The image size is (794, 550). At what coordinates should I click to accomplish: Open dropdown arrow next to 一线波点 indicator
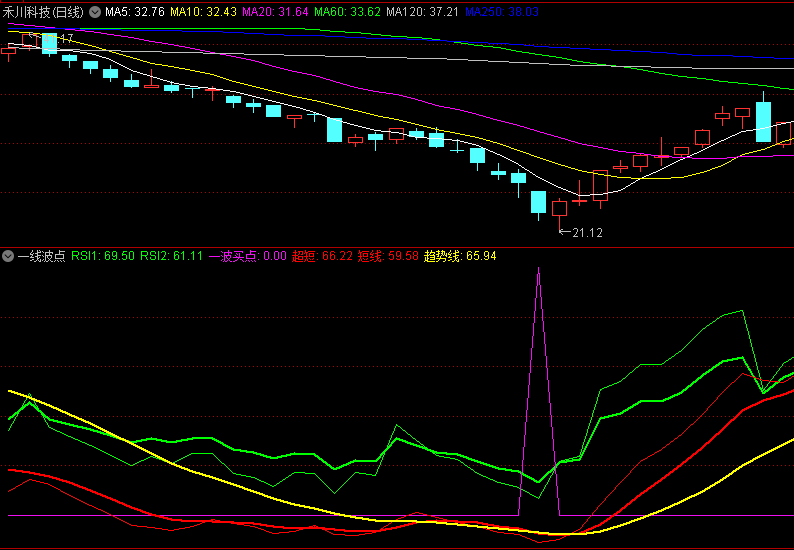click(8, 256)
